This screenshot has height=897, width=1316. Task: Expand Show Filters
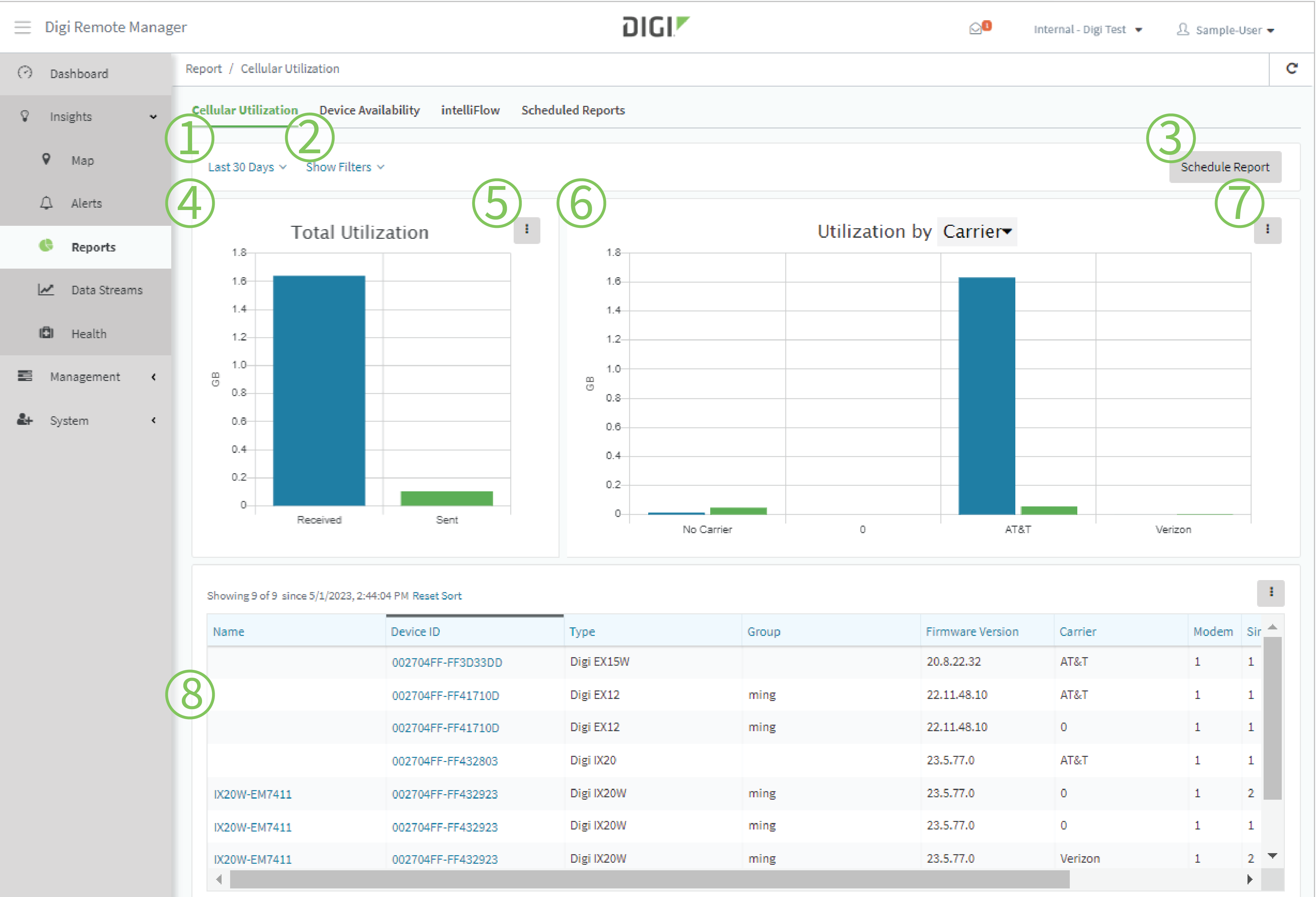pyautogui.click(x=345, y=167)
